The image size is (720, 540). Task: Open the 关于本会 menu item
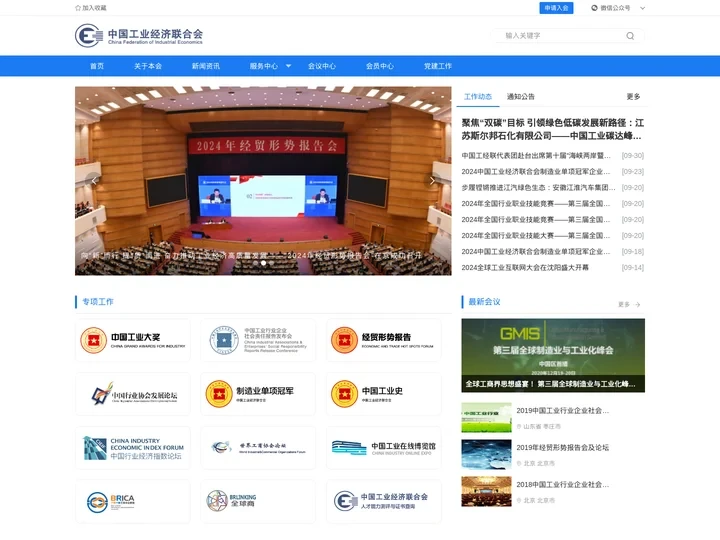click(x=148, y=66)
